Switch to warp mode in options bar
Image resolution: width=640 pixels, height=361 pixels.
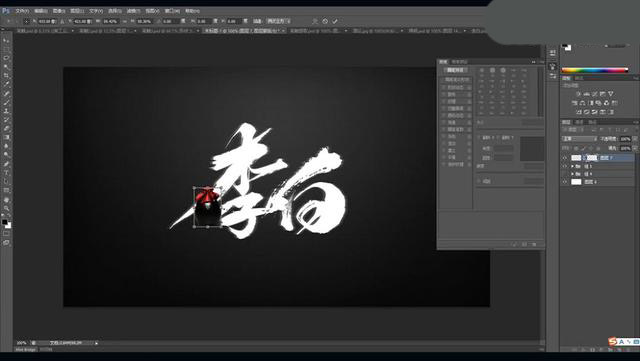pyautogui.click(x=315, y=21)
